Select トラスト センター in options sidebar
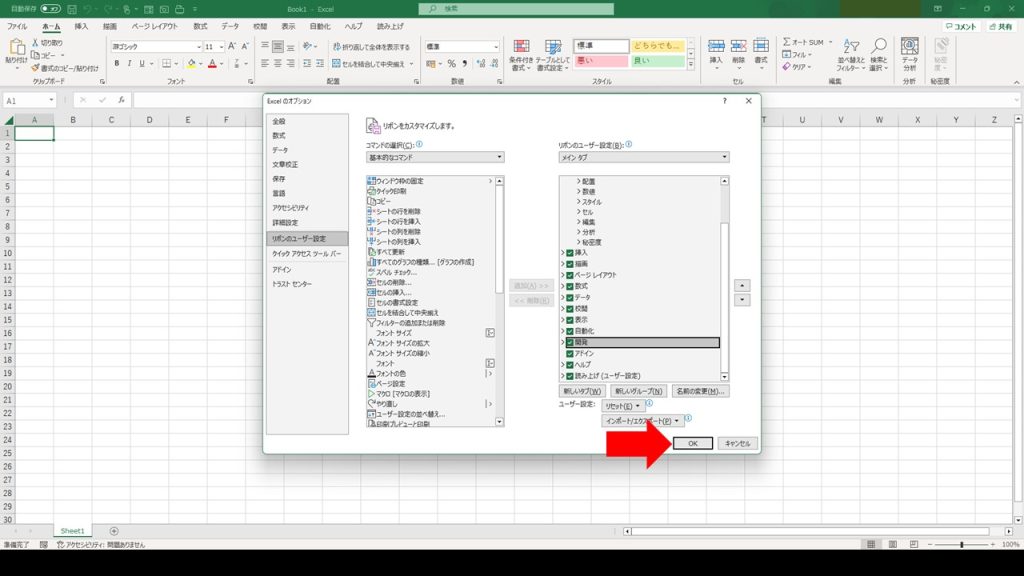 pyautogui.click(x=292, y=284)
